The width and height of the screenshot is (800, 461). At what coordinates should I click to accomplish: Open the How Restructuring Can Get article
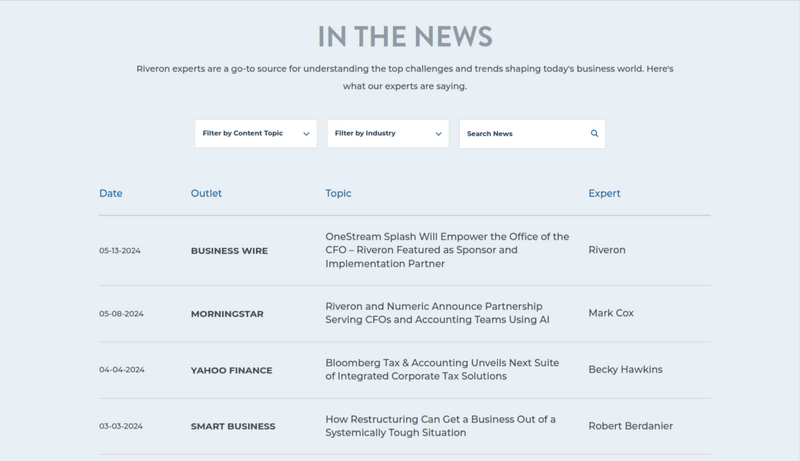(440, 426)
